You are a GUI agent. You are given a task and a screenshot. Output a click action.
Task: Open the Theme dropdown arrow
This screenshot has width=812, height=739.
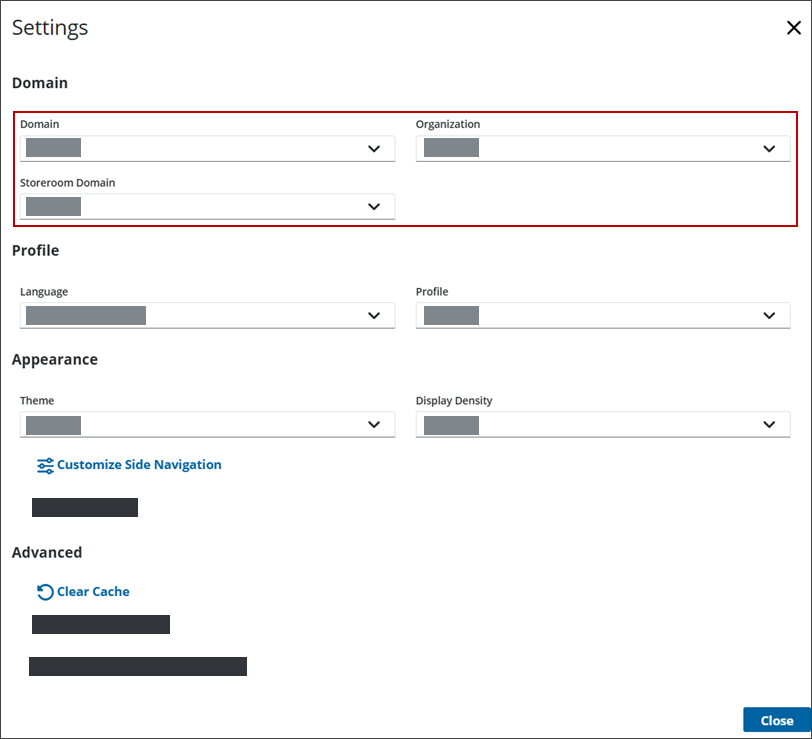point(374,425)
